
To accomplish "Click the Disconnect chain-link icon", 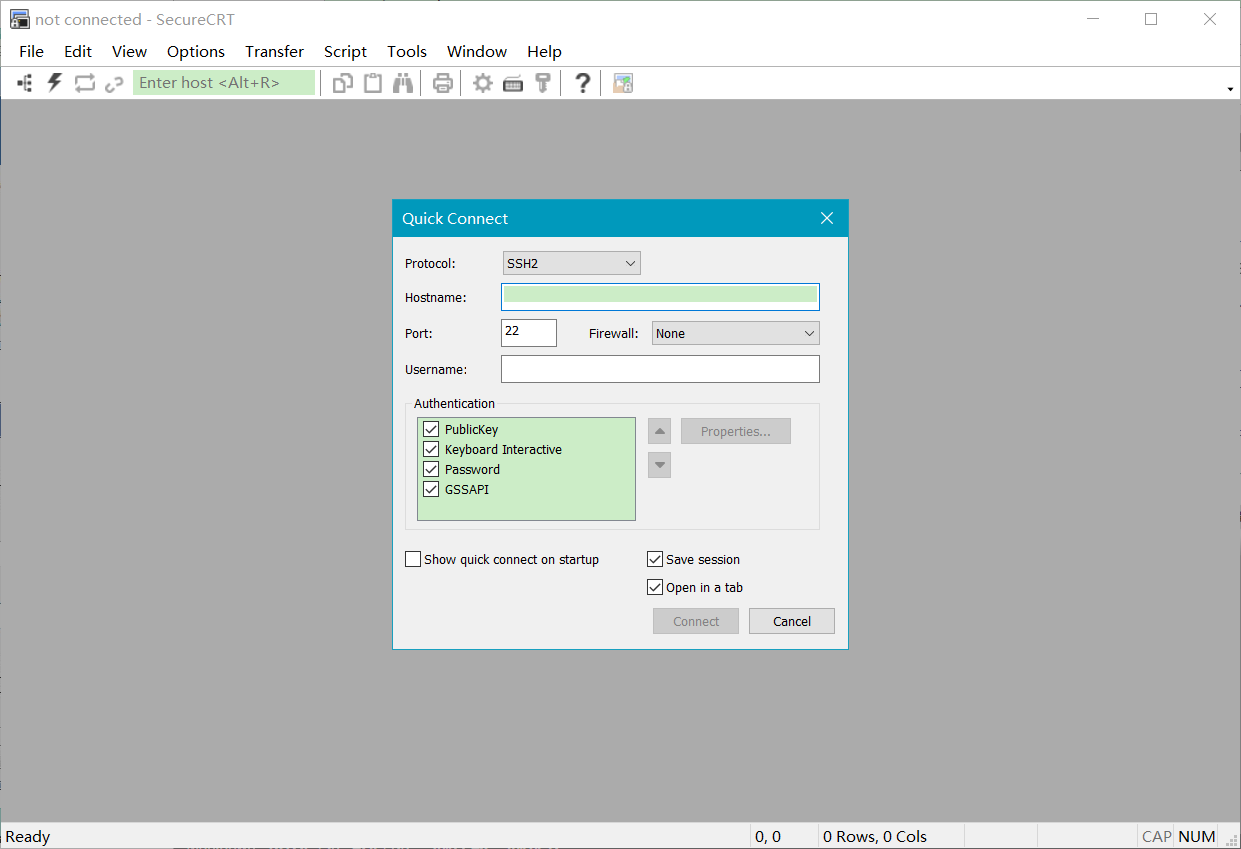I will [114, 83].
